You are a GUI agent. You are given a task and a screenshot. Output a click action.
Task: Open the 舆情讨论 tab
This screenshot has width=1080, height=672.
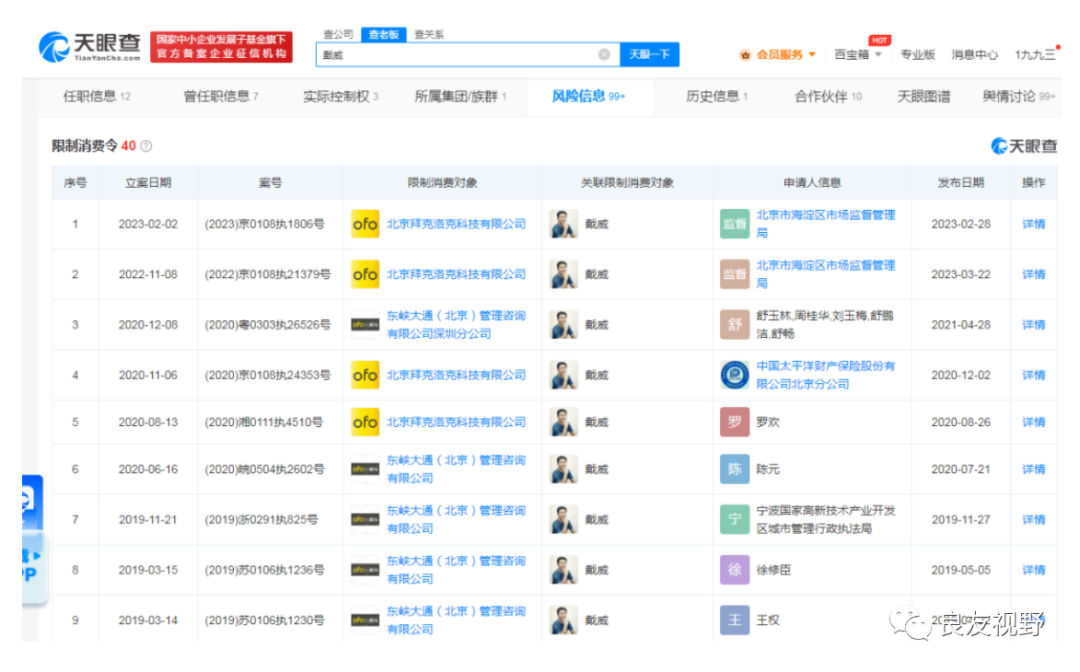pos(1018,96)
